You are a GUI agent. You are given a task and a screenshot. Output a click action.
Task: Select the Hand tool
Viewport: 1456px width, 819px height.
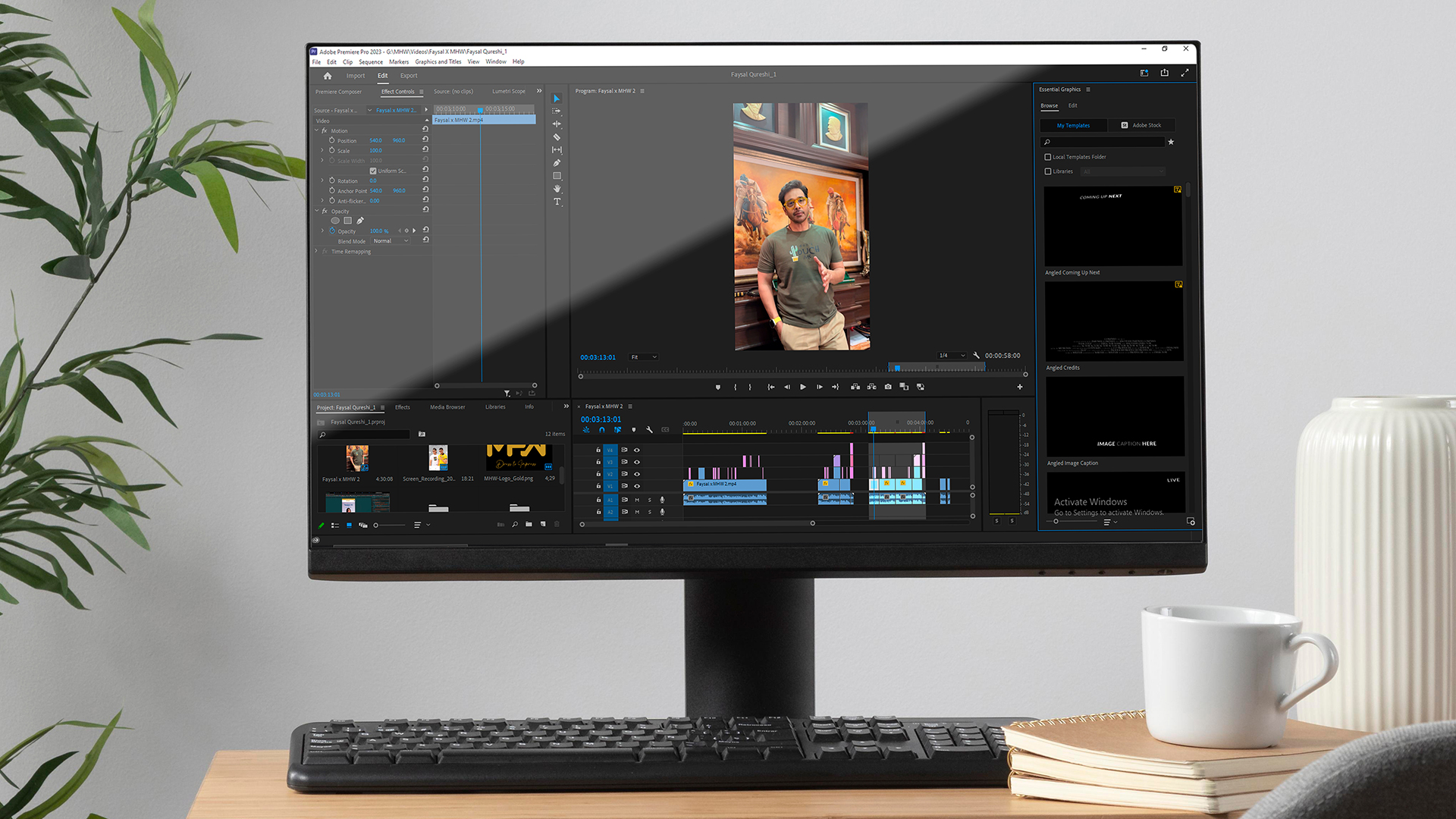point(557,189)
